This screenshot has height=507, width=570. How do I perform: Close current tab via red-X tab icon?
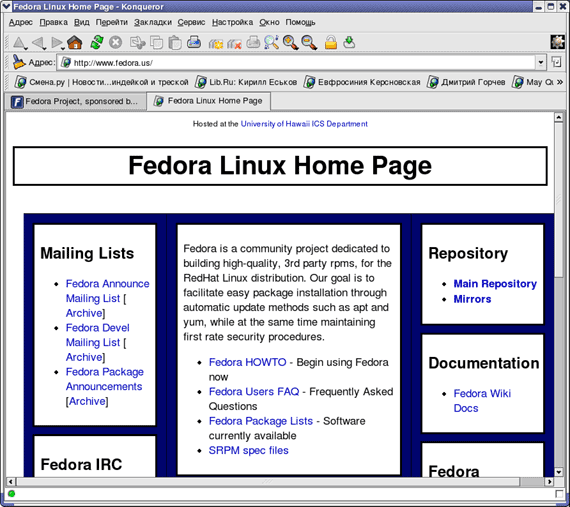pos(234,43)
